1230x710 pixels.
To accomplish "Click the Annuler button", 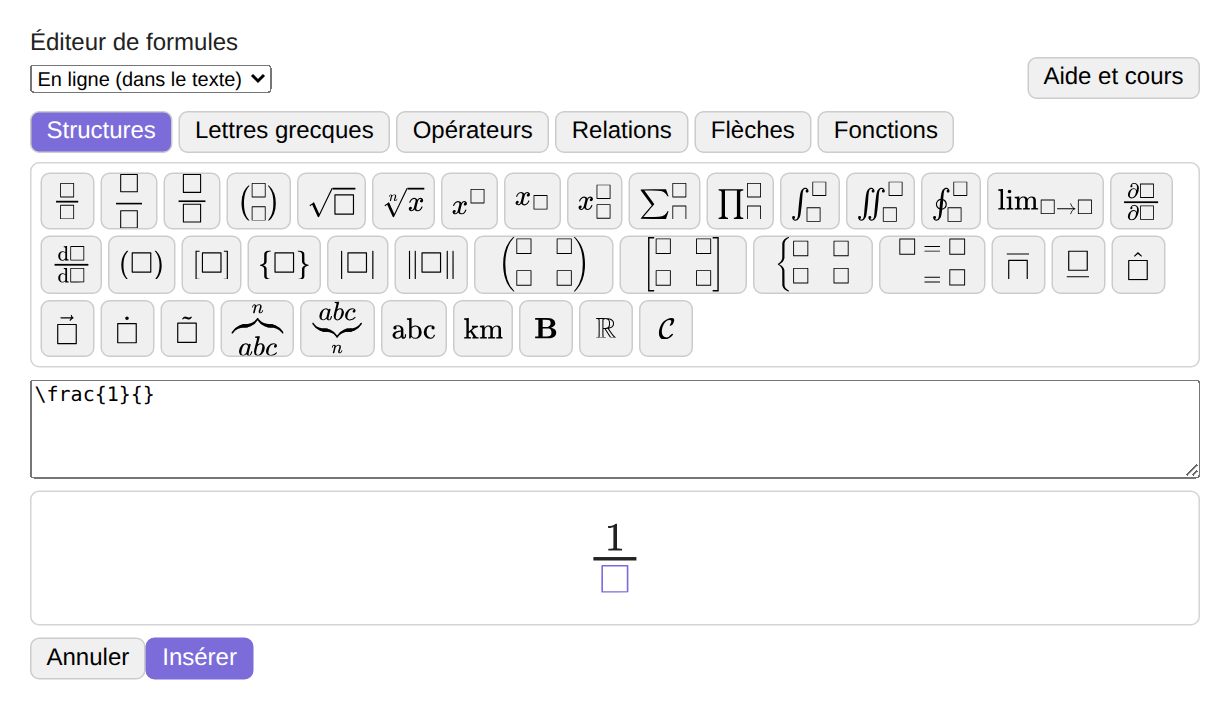I will (88, 658).
